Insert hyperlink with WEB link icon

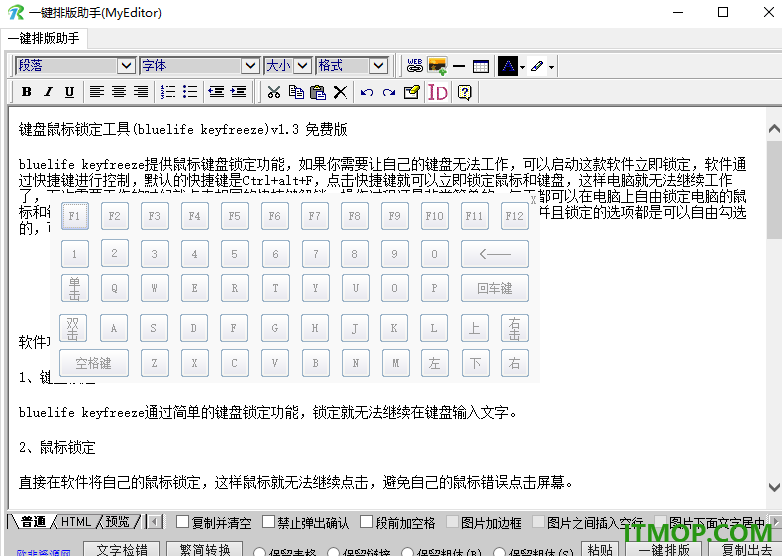point(414,65)
